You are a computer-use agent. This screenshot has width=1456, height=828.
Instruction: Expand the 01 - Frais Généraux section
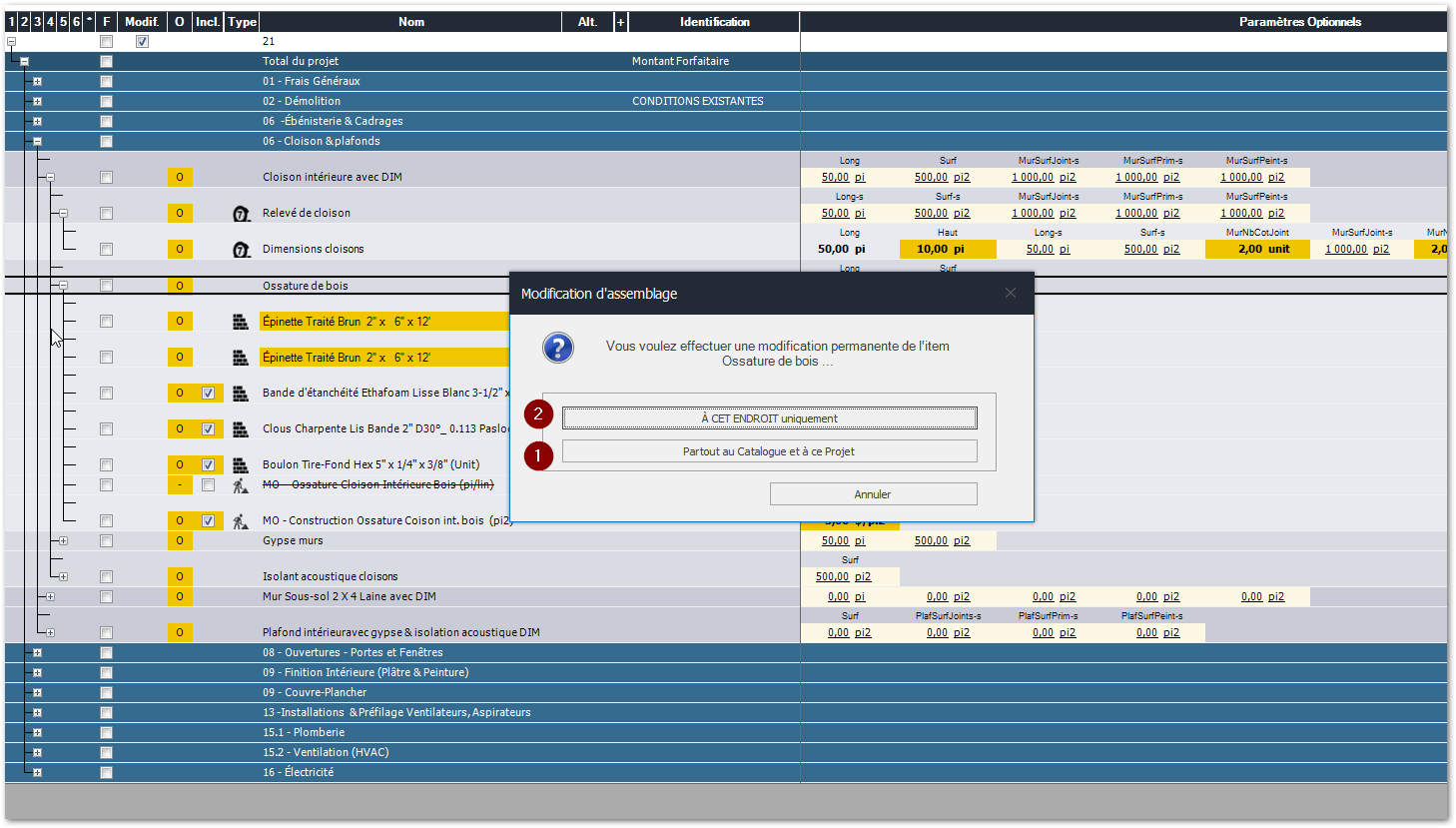(x=37, y=82)
